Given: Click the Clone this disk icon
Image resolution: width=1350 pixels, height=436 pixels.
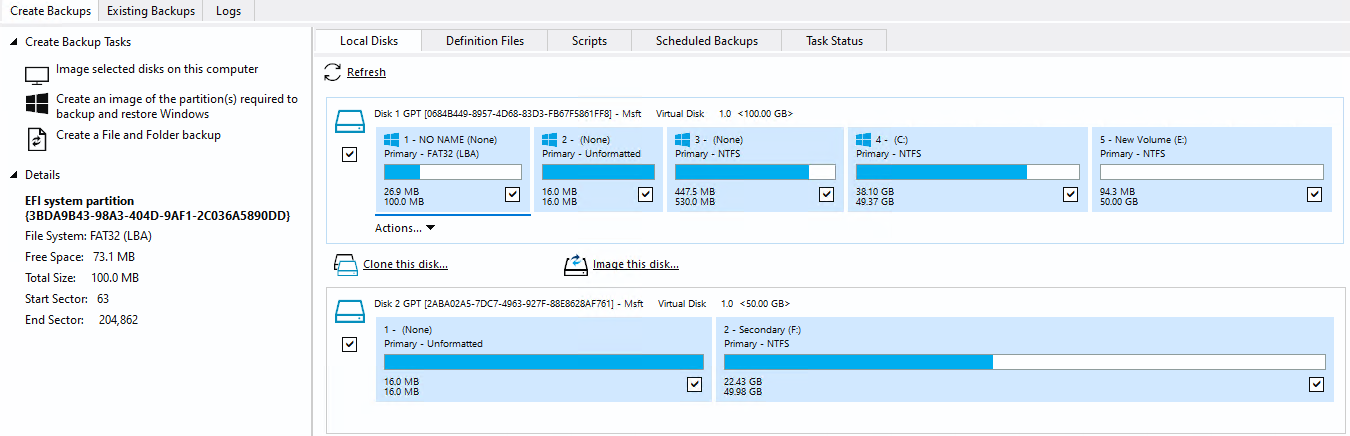Looking at the screenshot, I should coord(345,265).
